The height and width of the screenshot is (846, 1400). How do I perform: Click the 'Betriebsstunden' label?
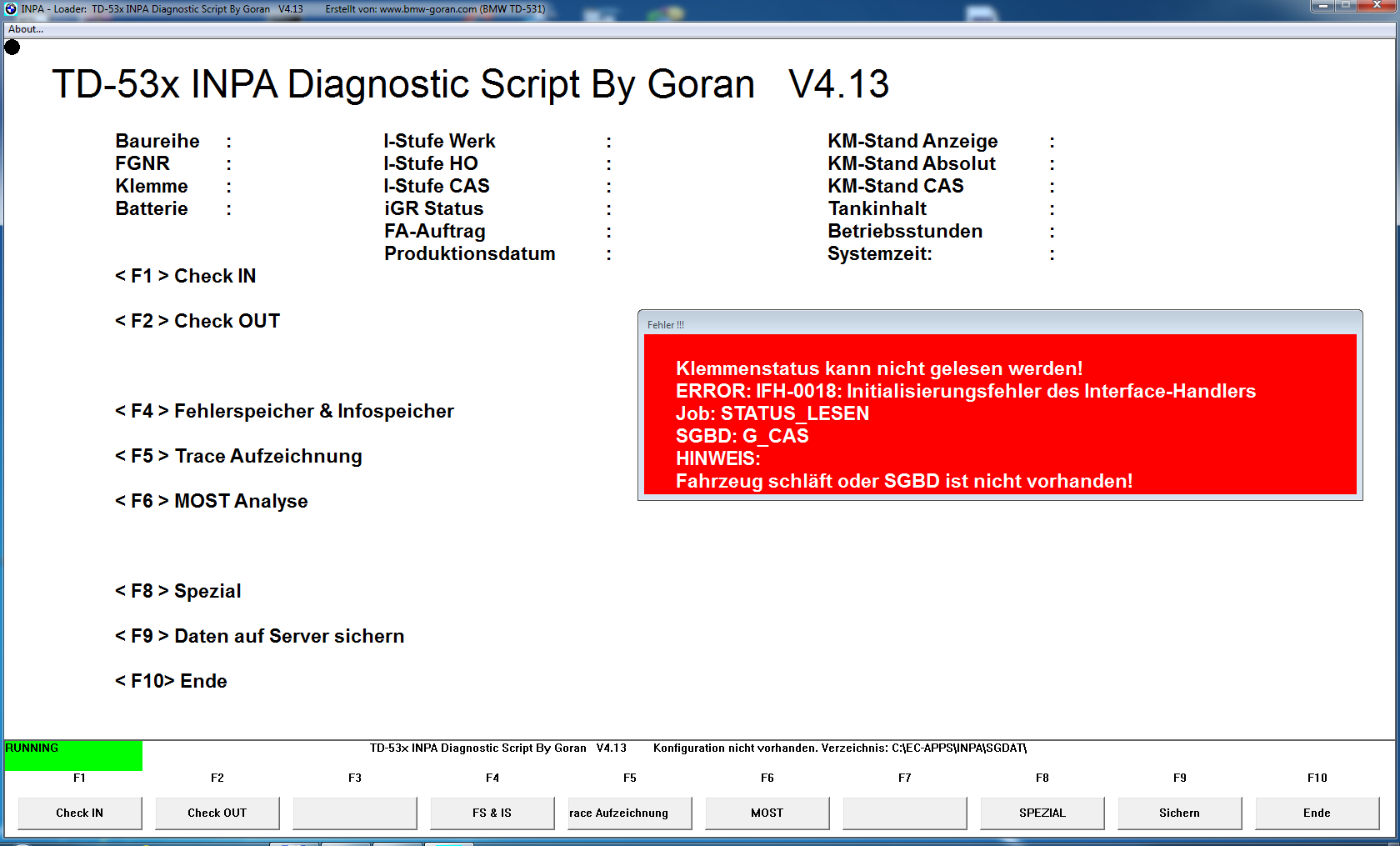pos(905,231)
